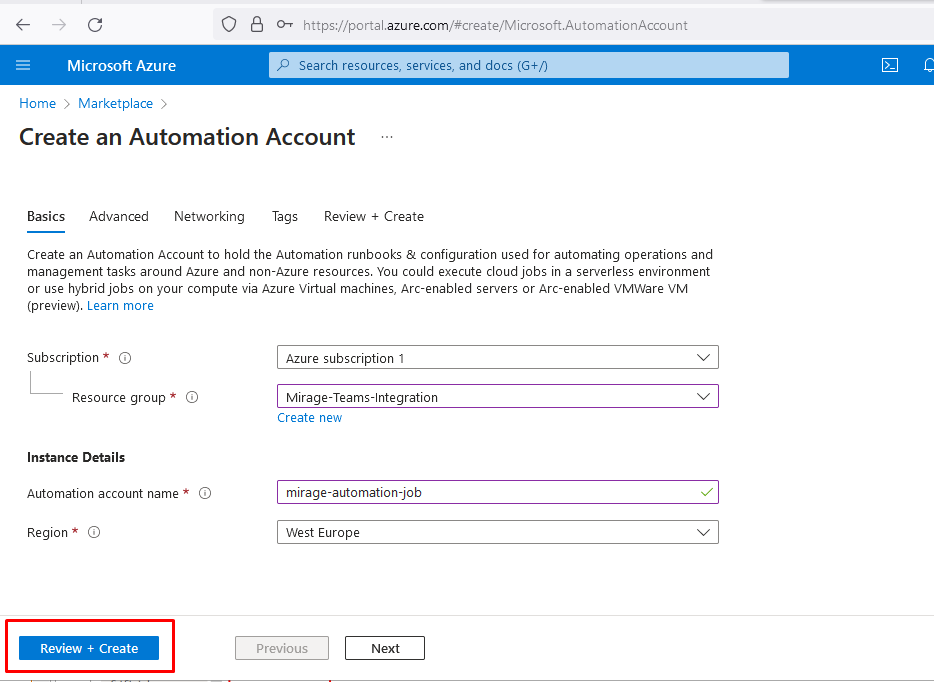Click the notifications bell icon
Viewport: 934px width, 682px height.
[928, 65]
